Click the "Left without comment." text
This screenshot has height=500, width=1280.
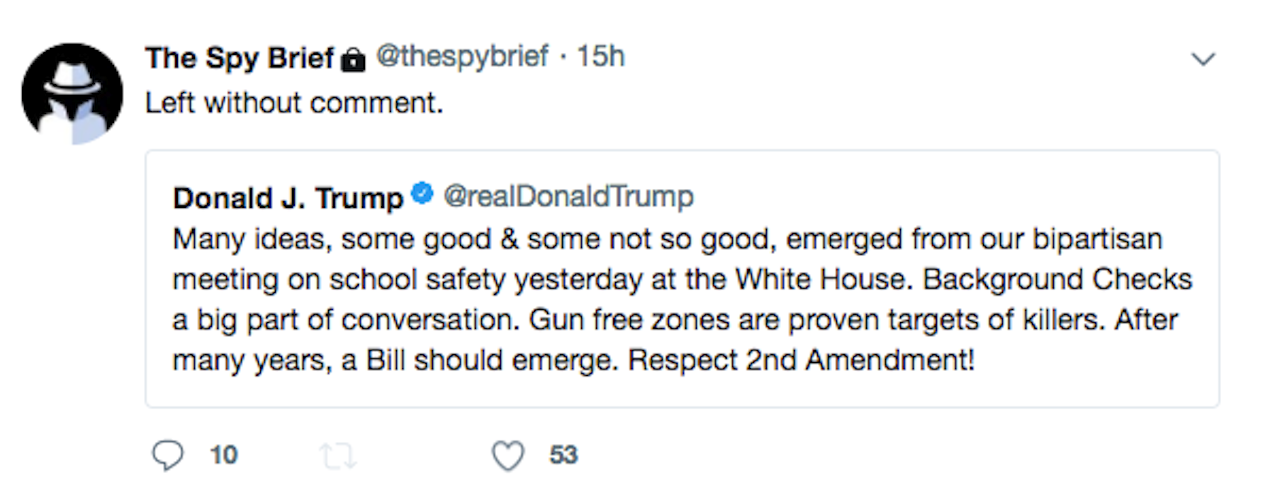tap(294, 103)
